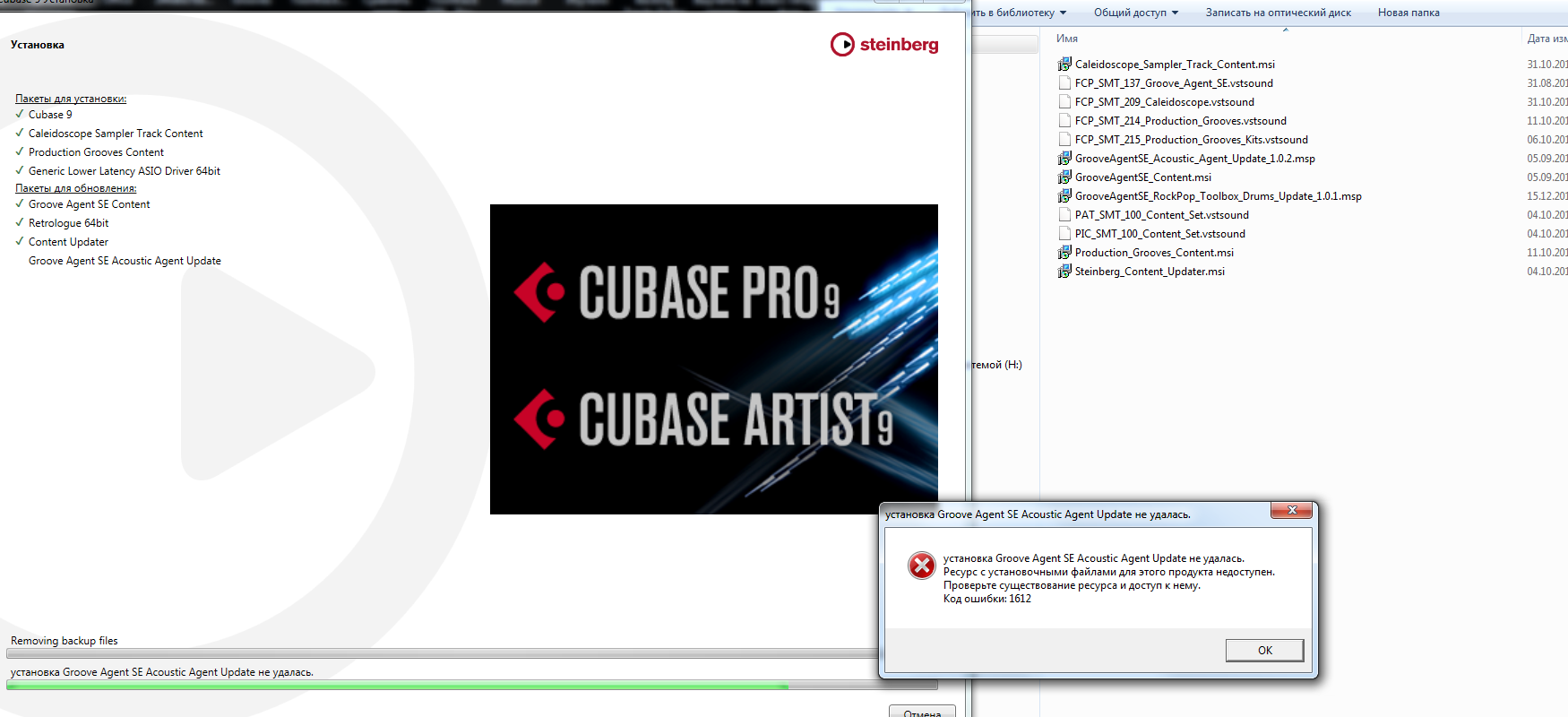
Task: Select the Steinberg_Content_Updater.msi installer icon
Action: pos(1064,272)
